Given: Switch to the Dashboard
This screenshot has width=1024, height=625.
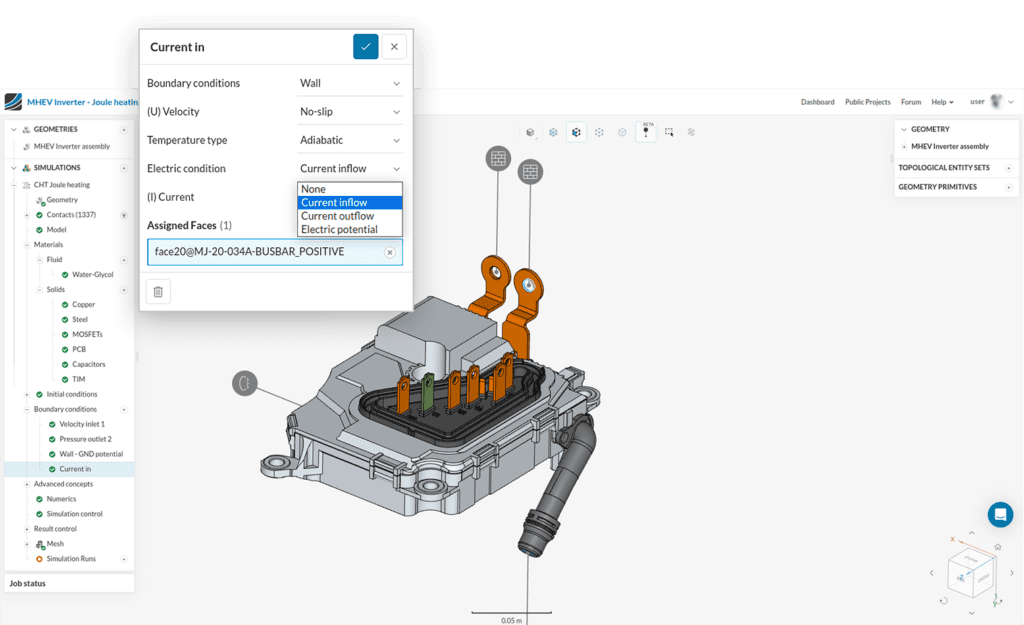Looking at the screenshot, I should (818, 101).
